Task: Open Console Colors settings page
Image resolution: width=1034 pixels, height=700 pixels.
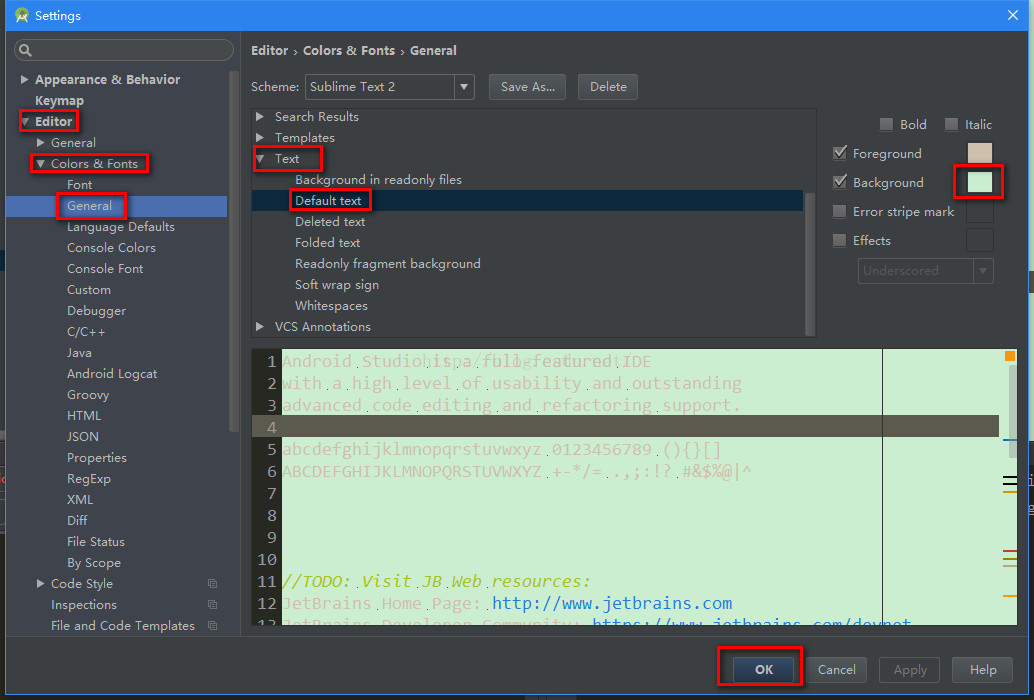Action: click(111, 248)
